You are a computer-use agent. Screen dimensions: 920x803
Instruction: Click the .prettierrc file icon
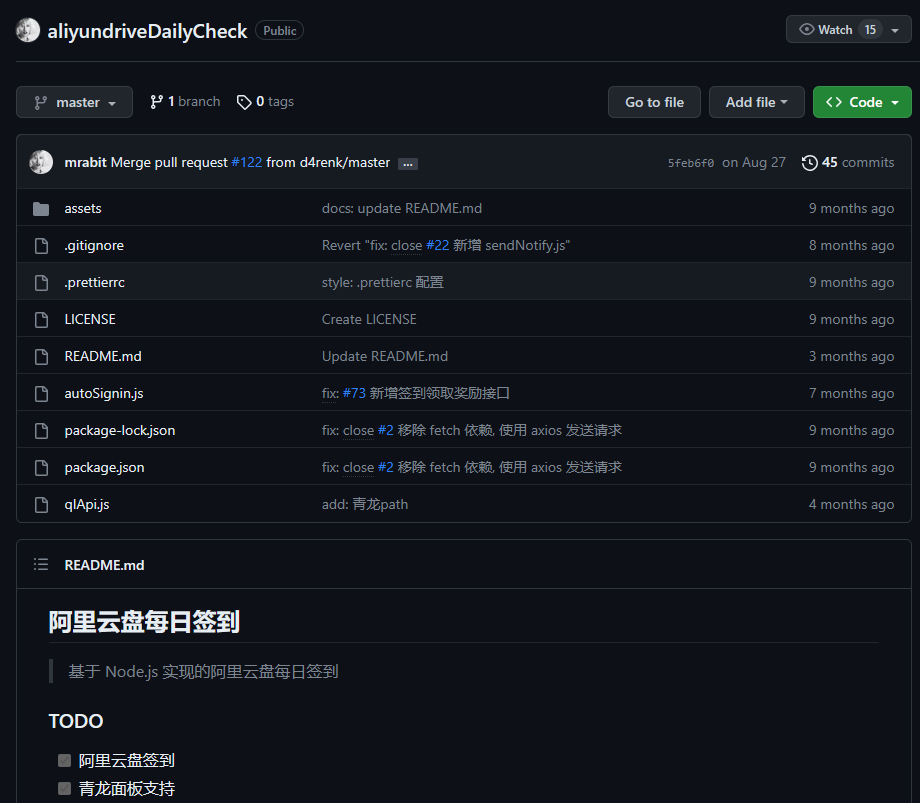click(41, 283)
